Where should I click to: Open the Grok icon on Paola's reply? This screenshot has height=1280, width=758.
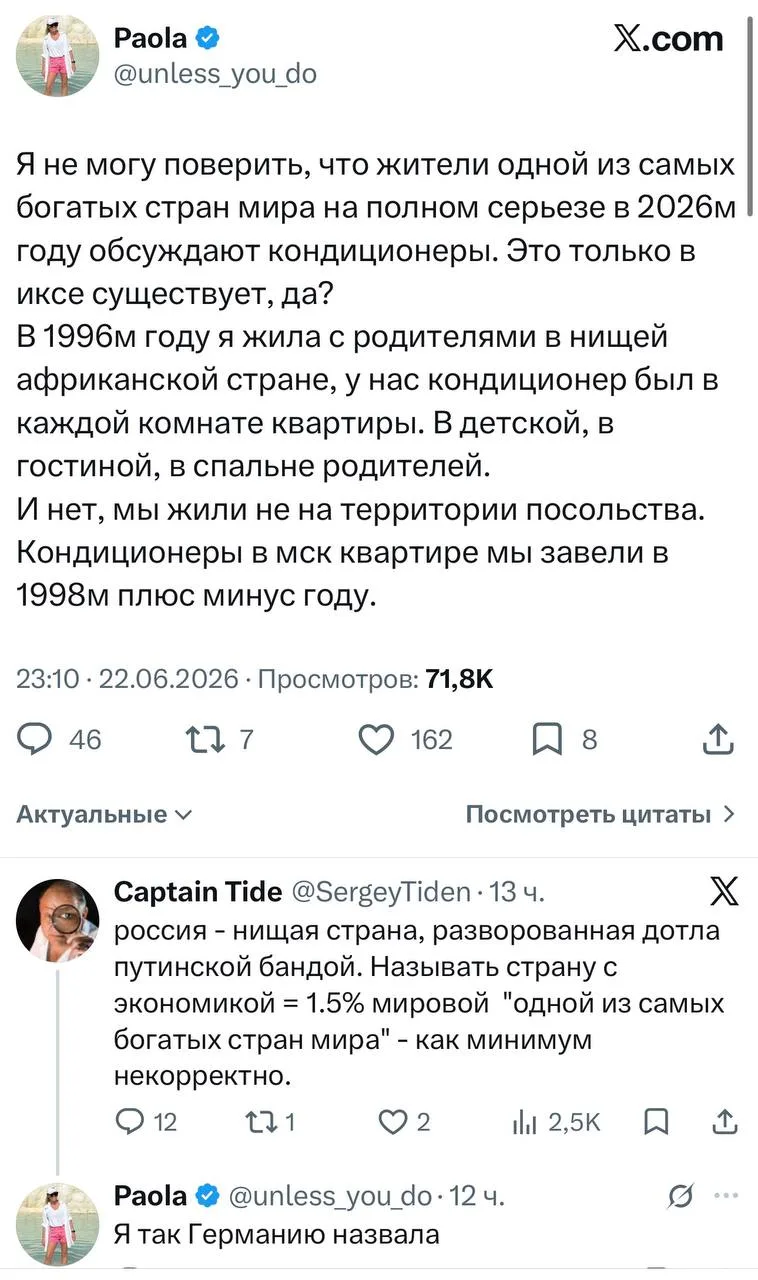[682, 1196]
